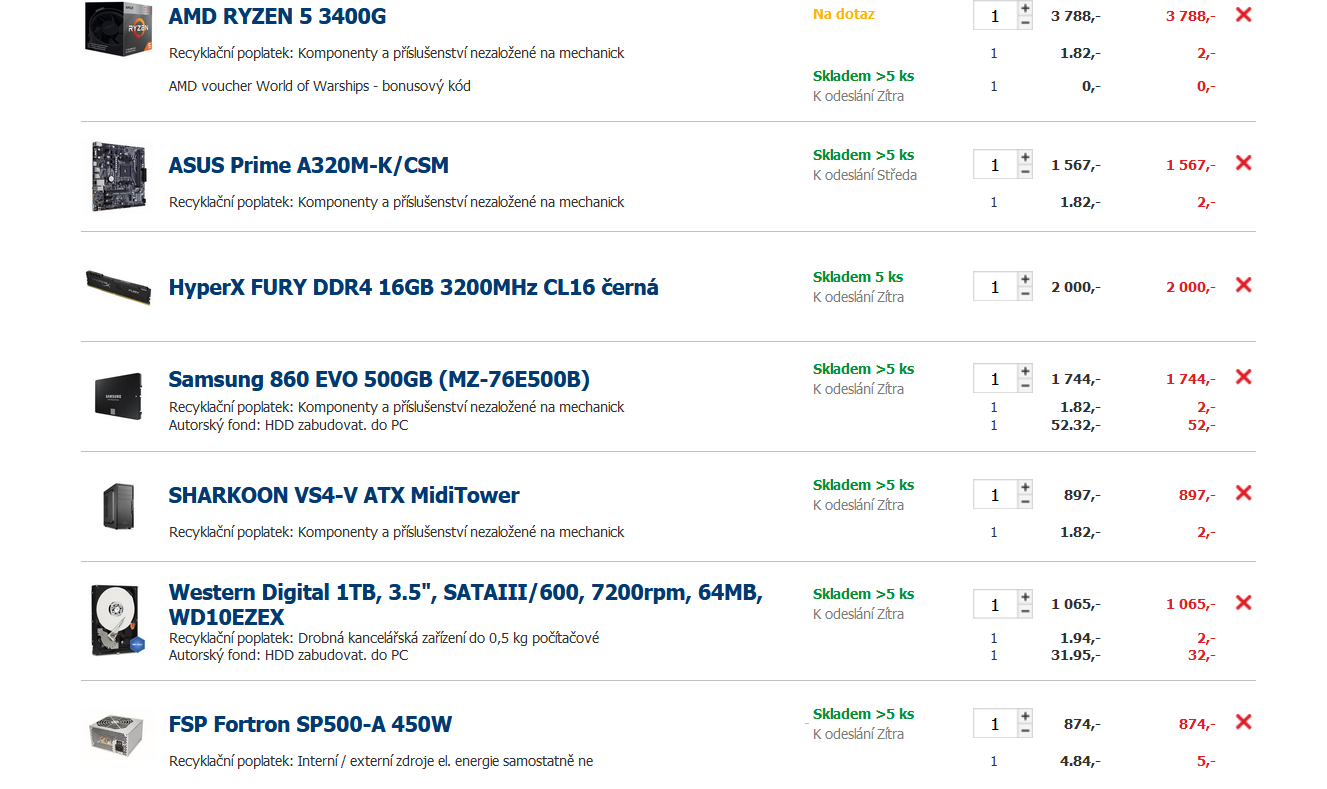Decrease quantity of SHARKOON VS4-V case
This screenshot has width=1327, height=789.
(x=1025, y=502)
